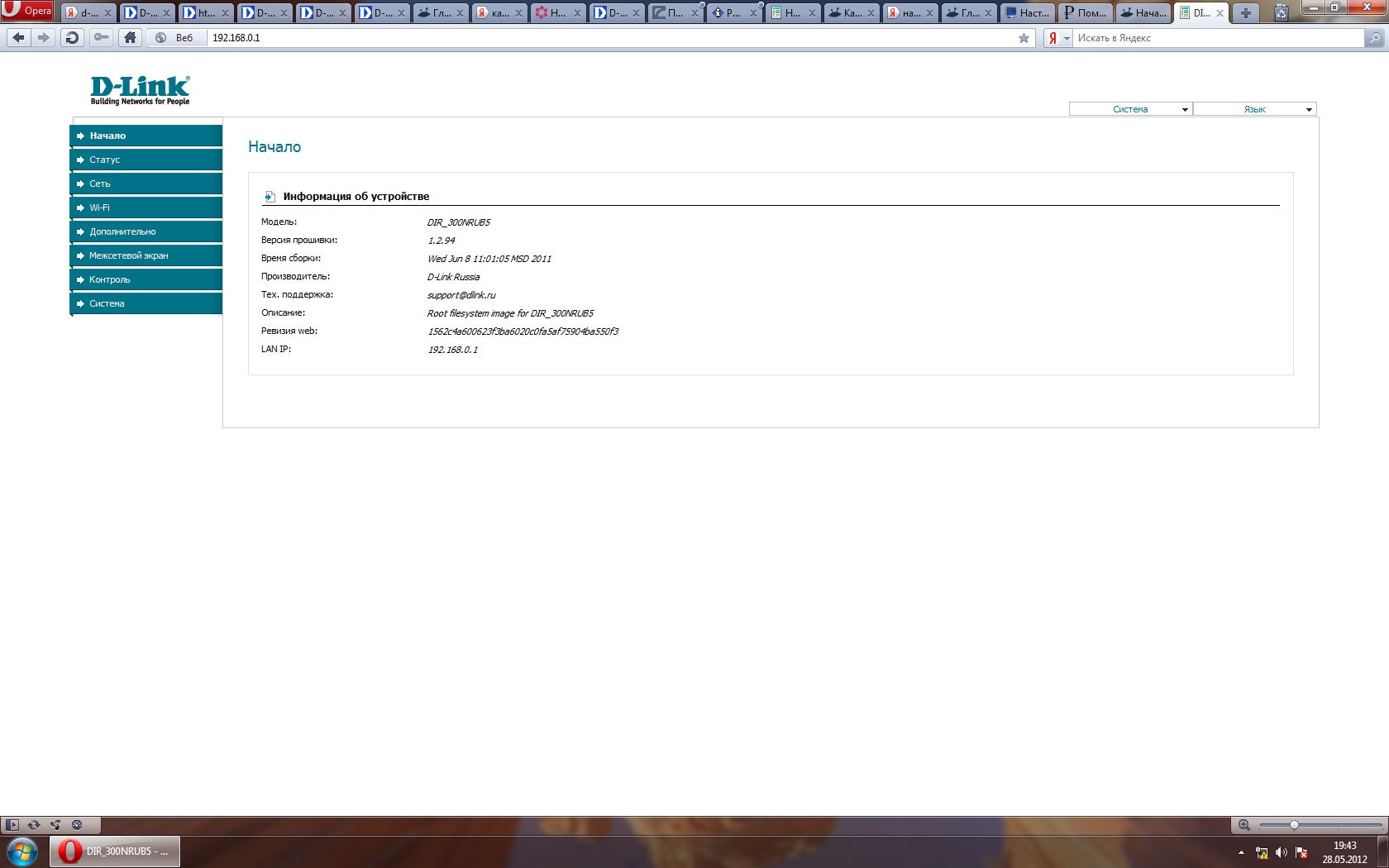Click the browser Back arrow button
This screenshot has width=1389, height=868.
[19, 37]
